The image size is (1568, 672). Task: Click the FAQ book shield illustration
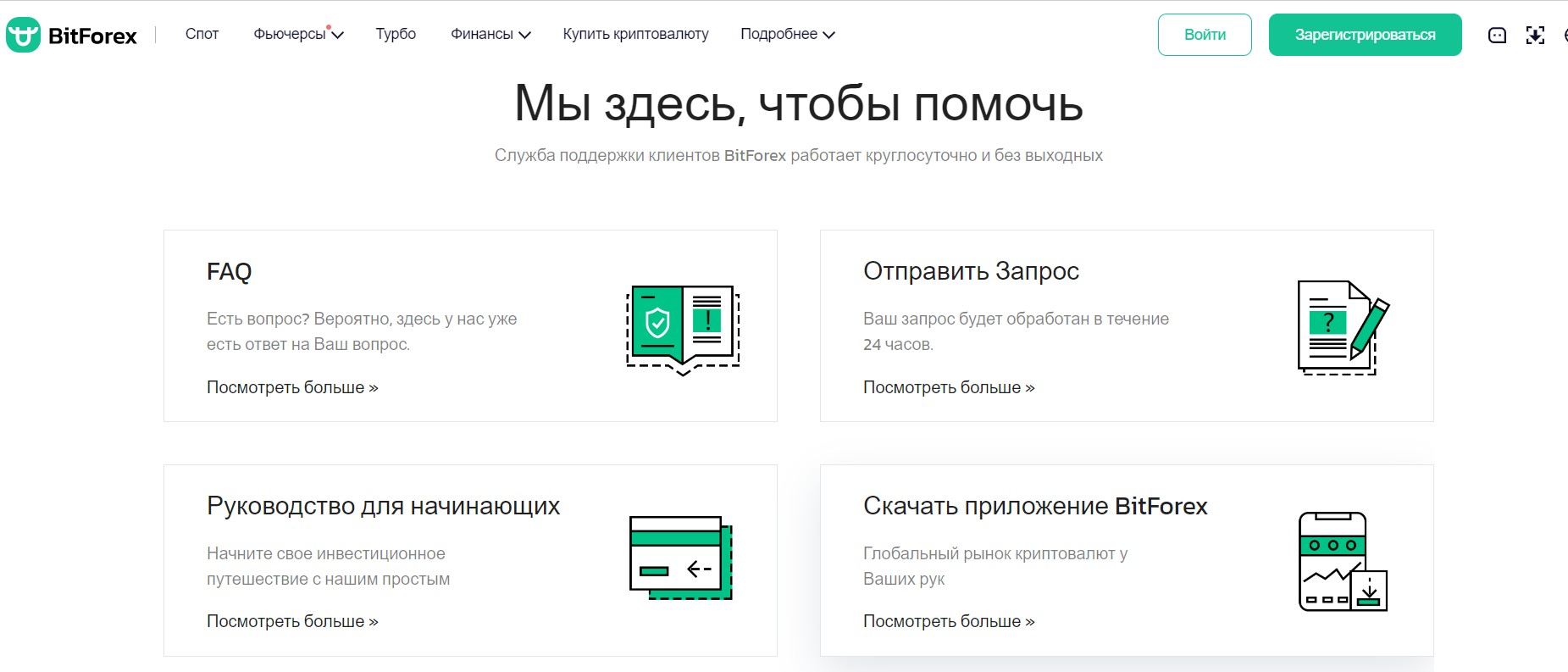[683, 330]
